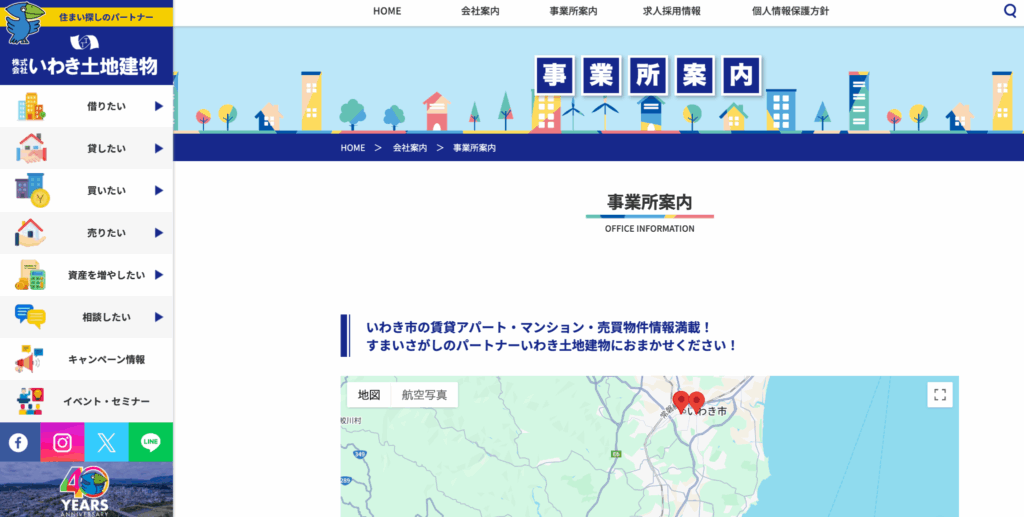Toggle fullscreen view on the map
1024x517 pixels.
939,394
